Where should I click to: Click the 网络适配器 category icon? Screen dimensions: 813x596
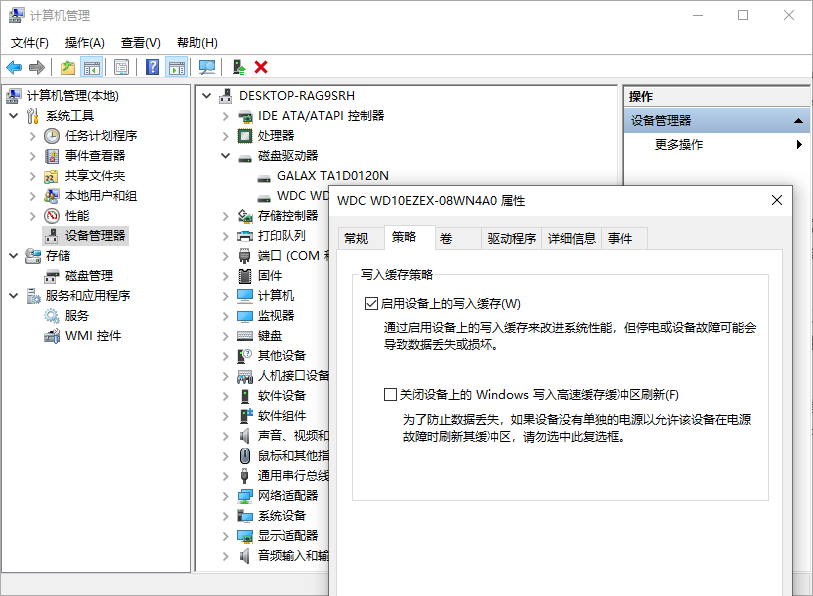click(245, 495)
